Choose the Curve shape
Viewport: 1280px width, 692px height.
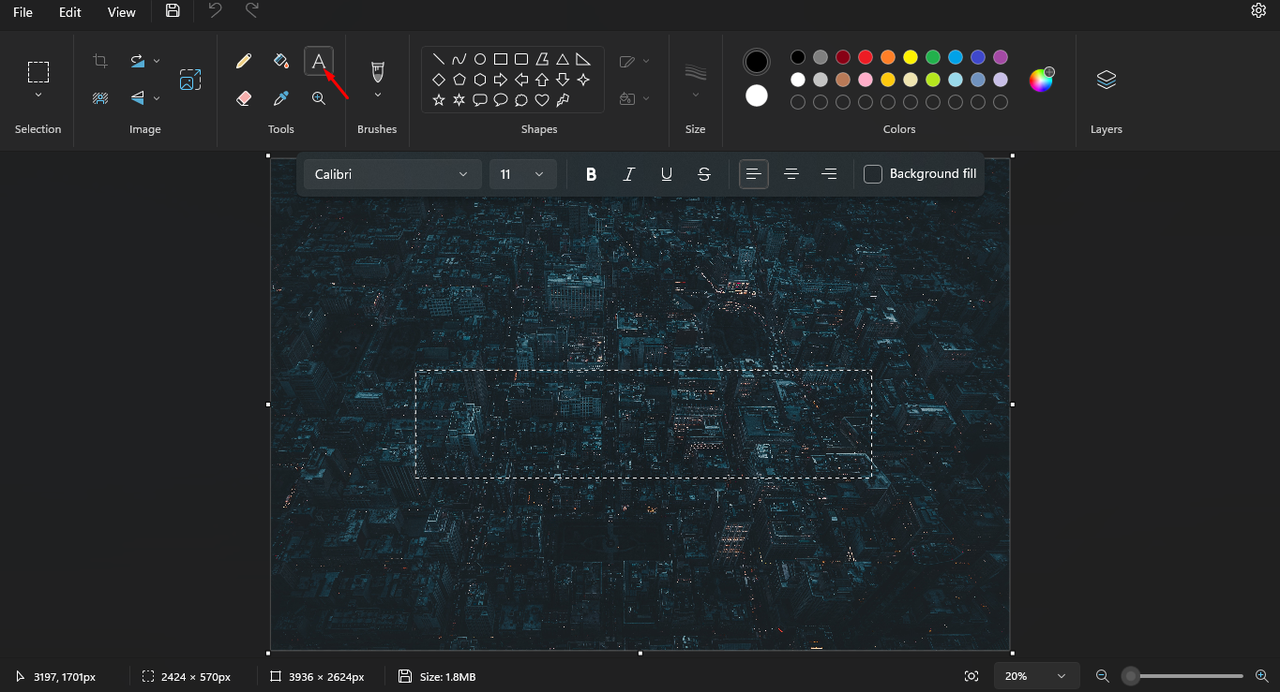459,59
